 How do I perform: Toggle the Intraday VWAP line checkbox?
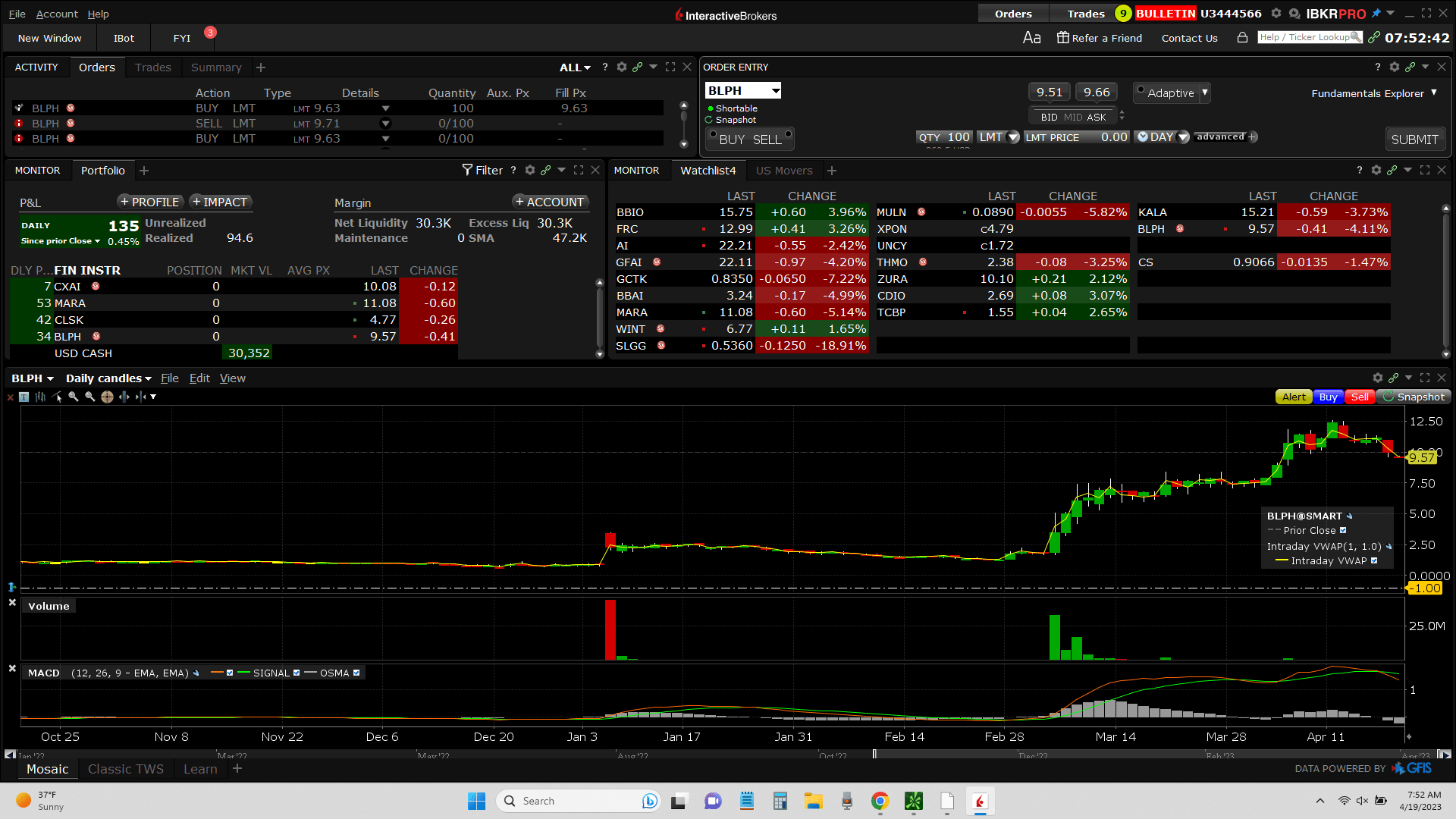tap(1374, 561)
